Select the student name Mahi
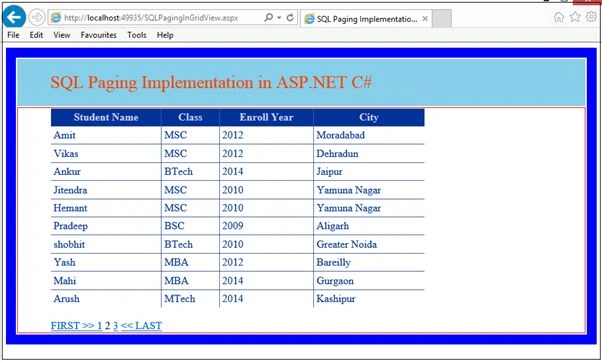The image size is (602, 361). [x=64, y=281]
